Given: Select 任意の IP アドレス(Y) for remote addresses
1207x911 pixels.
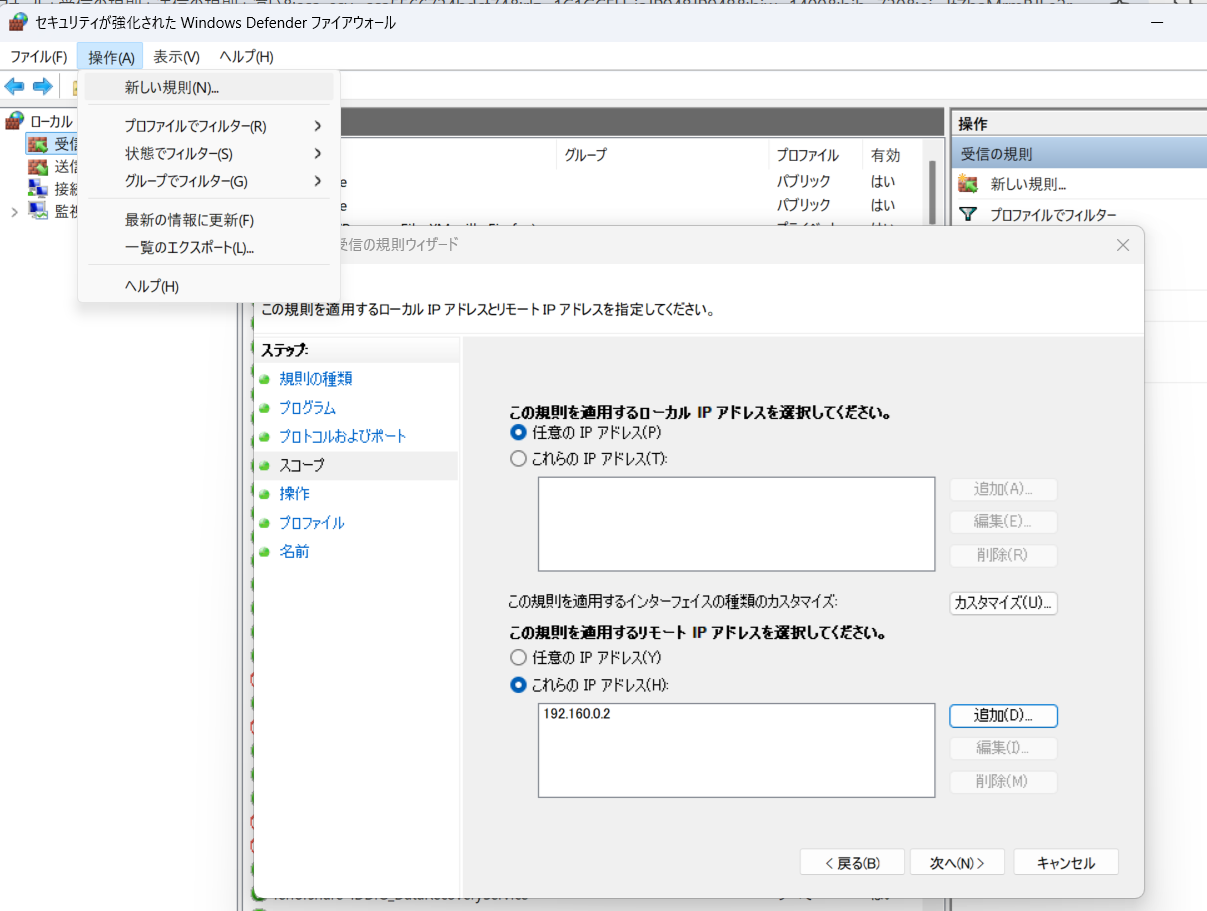Looking at the screenshot, I should [518, 657].
